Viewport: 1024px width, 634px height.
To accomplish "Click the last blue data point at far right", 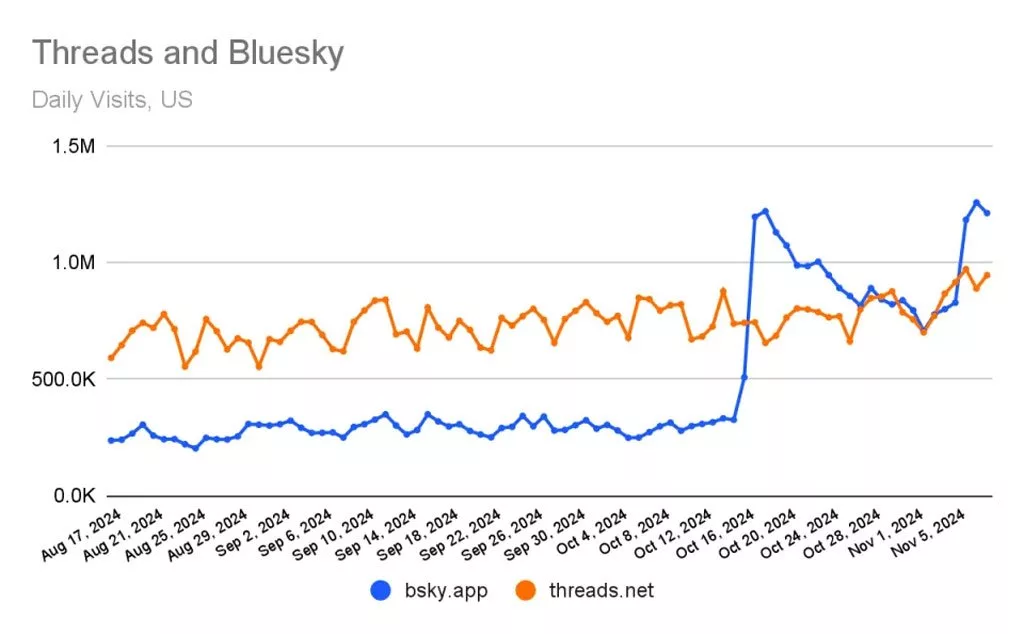I will pyautogui.click(x=987, y=213).
